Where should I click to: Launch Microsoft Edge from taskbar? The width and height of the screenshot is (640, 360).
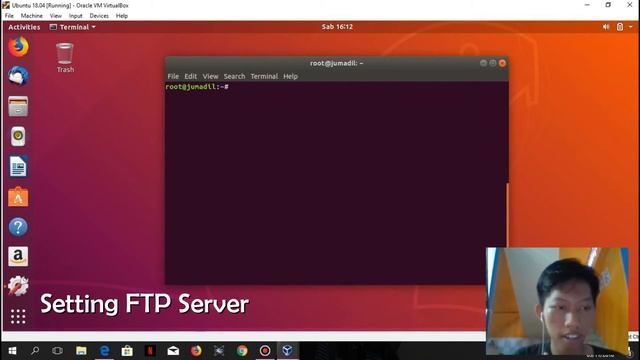tap(104, 351)
